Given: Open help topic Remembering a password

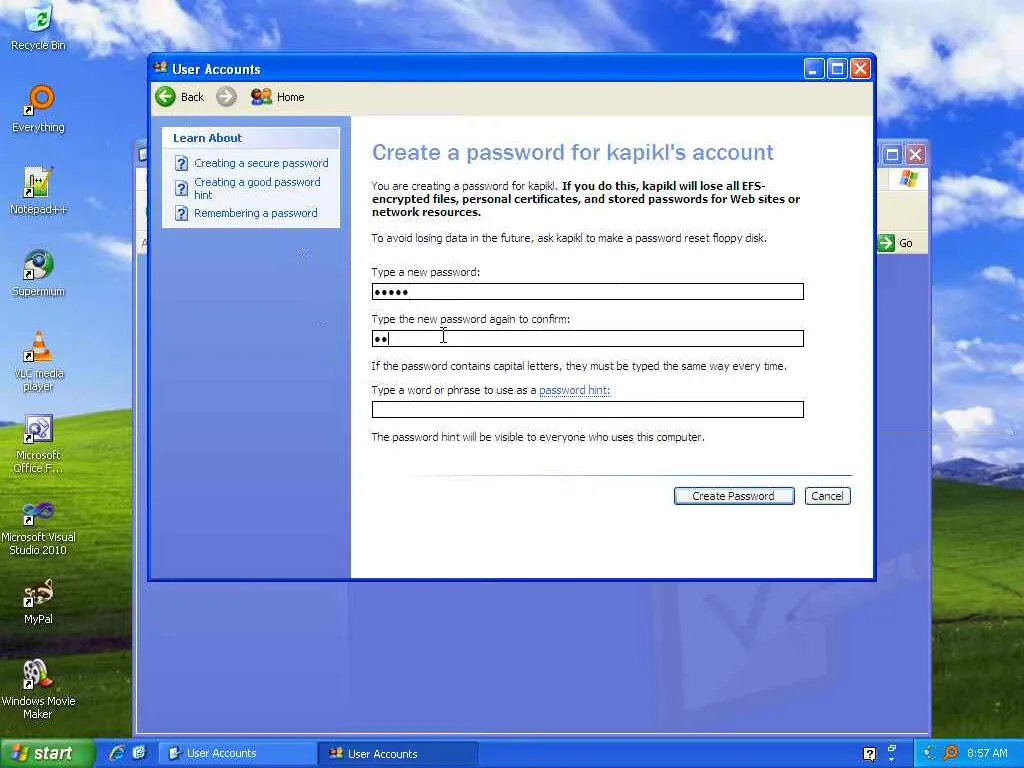Looking at the screenshot, I should pyautogui.click(x=255, y=213).
